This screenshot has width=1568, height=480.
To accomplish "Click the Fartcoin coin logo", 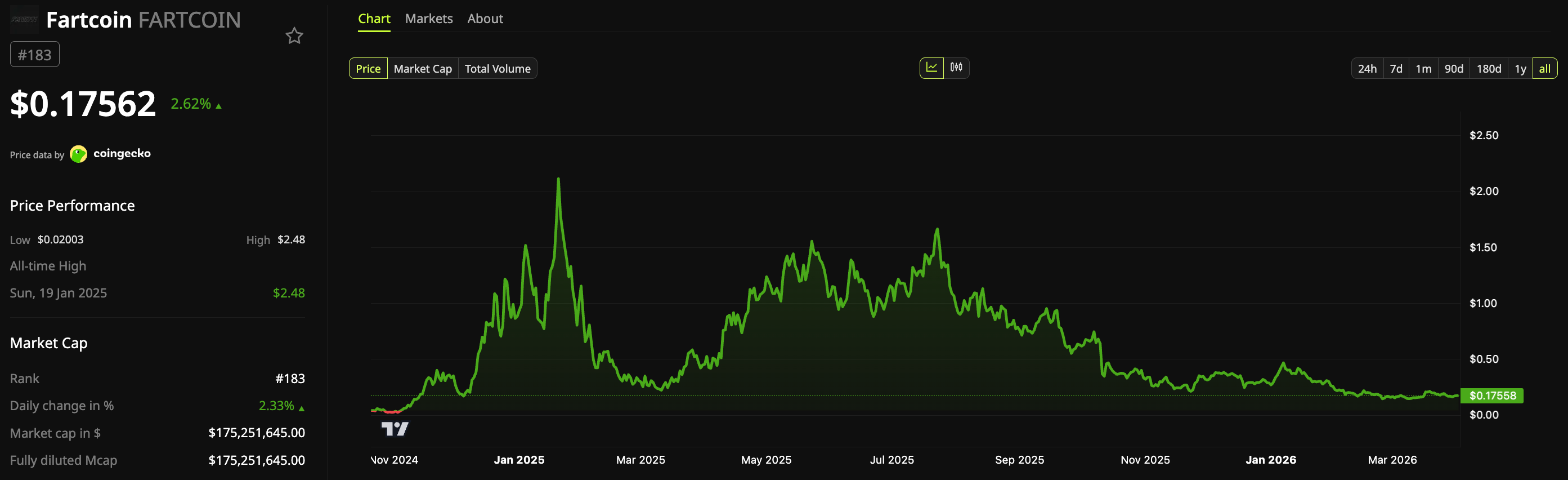I will tap(24, 20).
